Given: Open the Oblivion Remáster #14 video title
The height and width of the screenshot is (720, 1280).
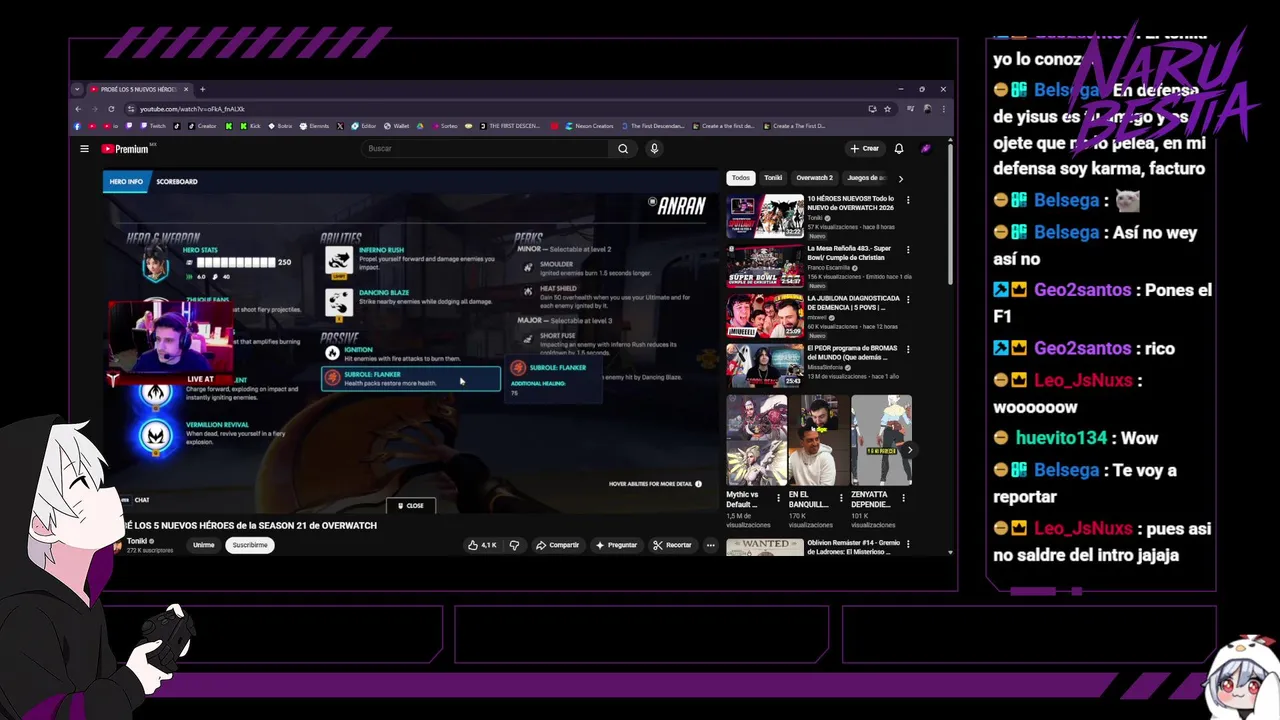Looking at the screenshot, I should (x=854, y=547).
